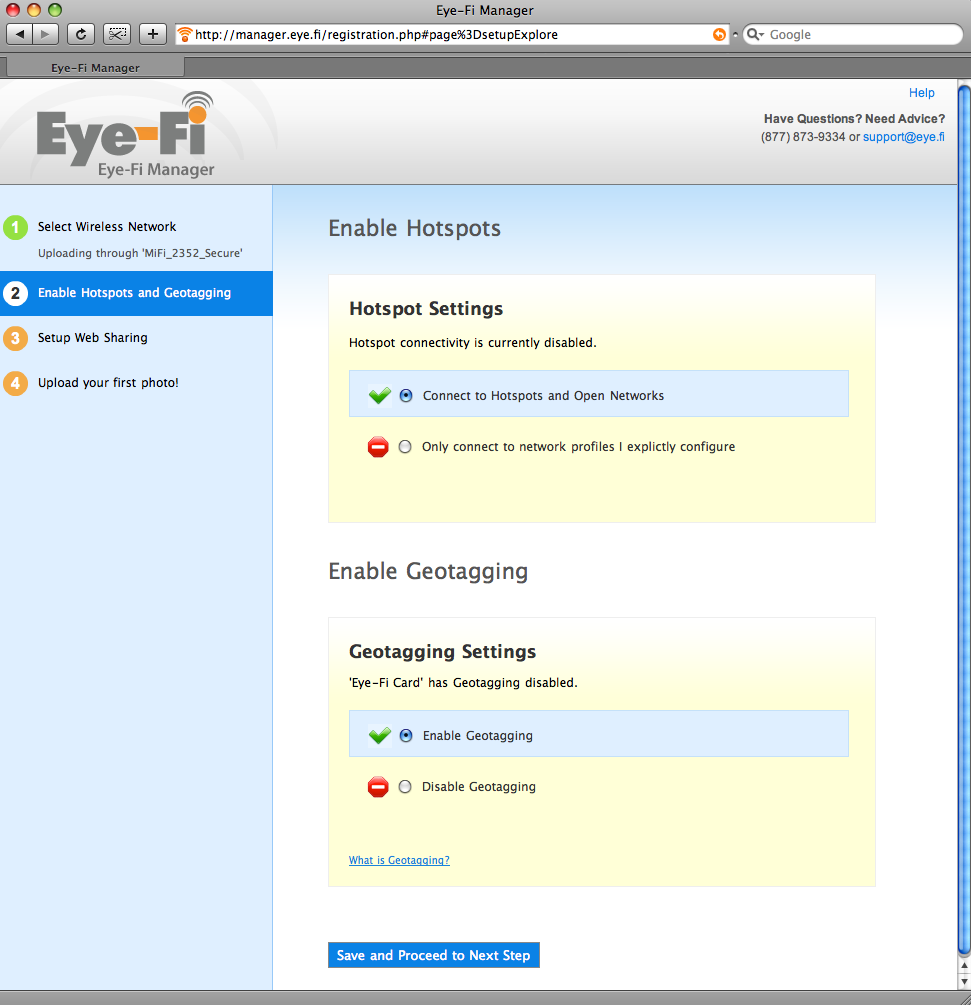Screen dimensions: 971x1005
Task: Click Save and Proceed to Next Step
Action: [433, 955]
